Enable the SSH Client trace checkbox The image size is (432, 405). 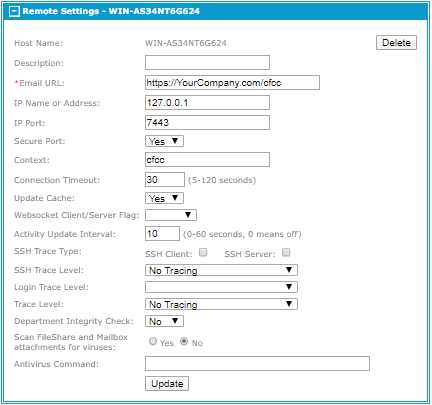(203, 252)
